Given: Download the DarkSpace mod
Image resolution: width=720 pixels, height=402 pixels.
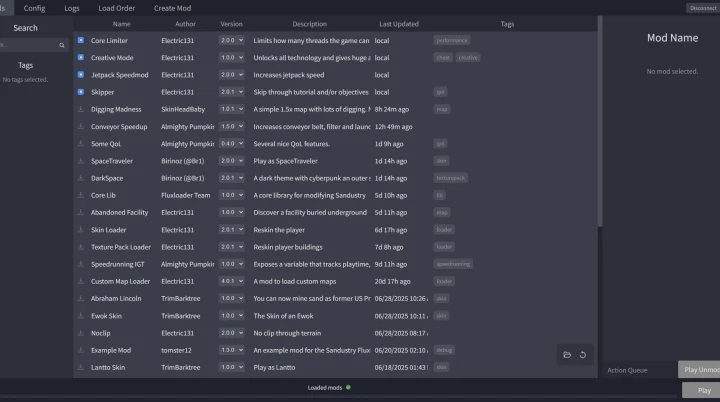Looking at the screenshot, I should (x=81, y=178).
